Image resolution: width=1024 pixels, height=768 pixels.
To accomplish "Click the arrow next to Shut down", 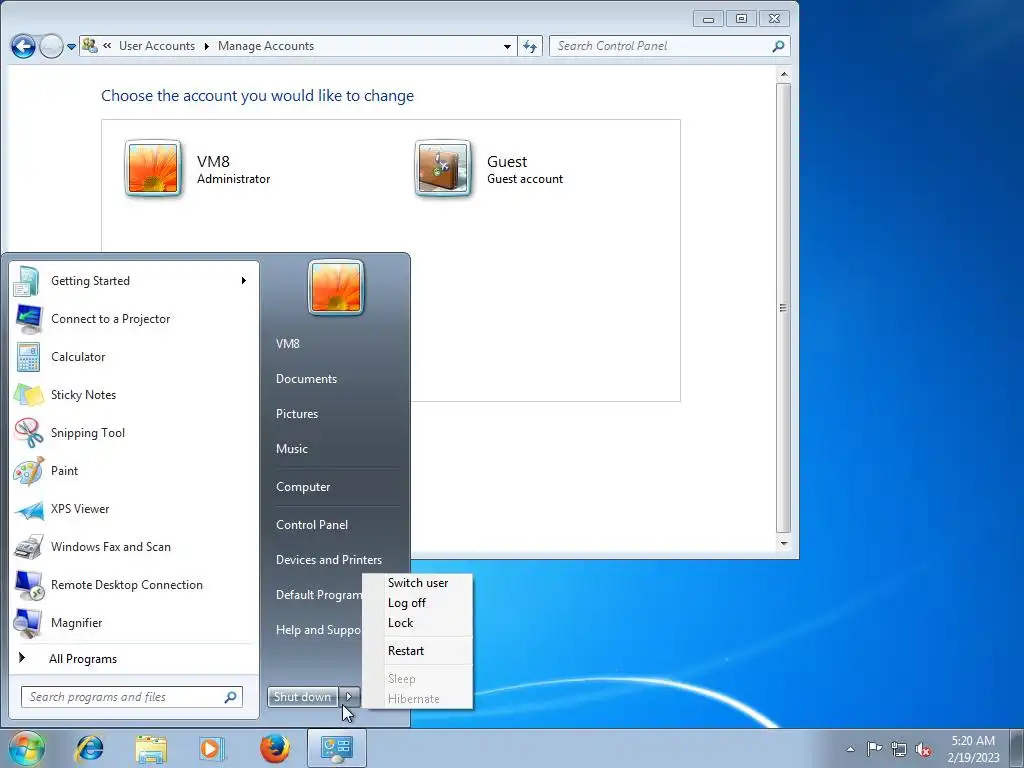I will (x=349, y=697).
